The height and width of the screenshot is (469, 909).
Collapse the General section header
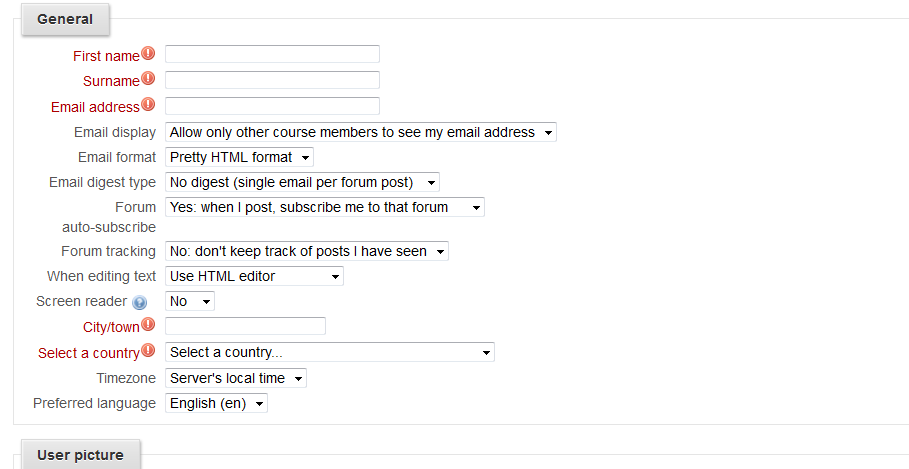tap(65, 19)
